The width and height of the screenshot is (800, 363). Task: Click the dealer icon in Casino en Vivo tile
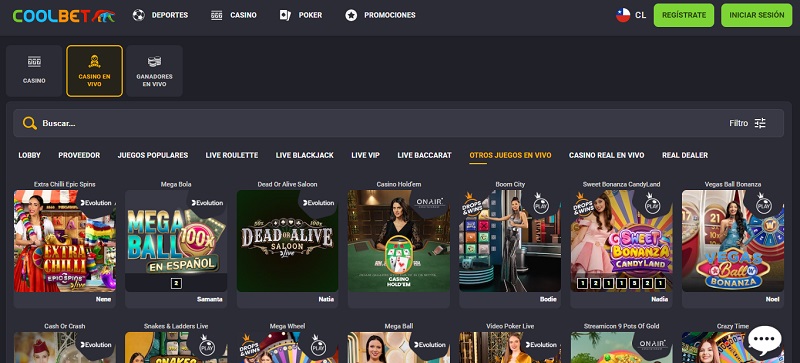tap(94, 61)
